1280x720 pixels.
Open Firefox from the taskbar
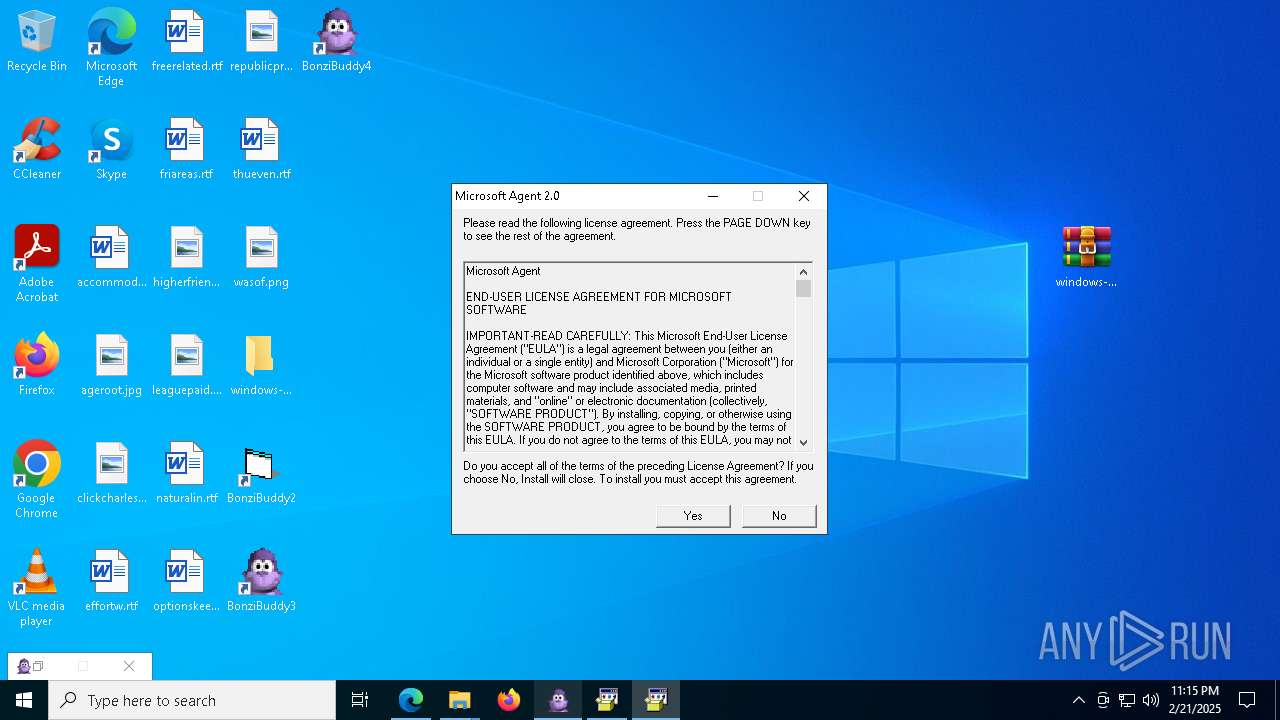point(509,700)
